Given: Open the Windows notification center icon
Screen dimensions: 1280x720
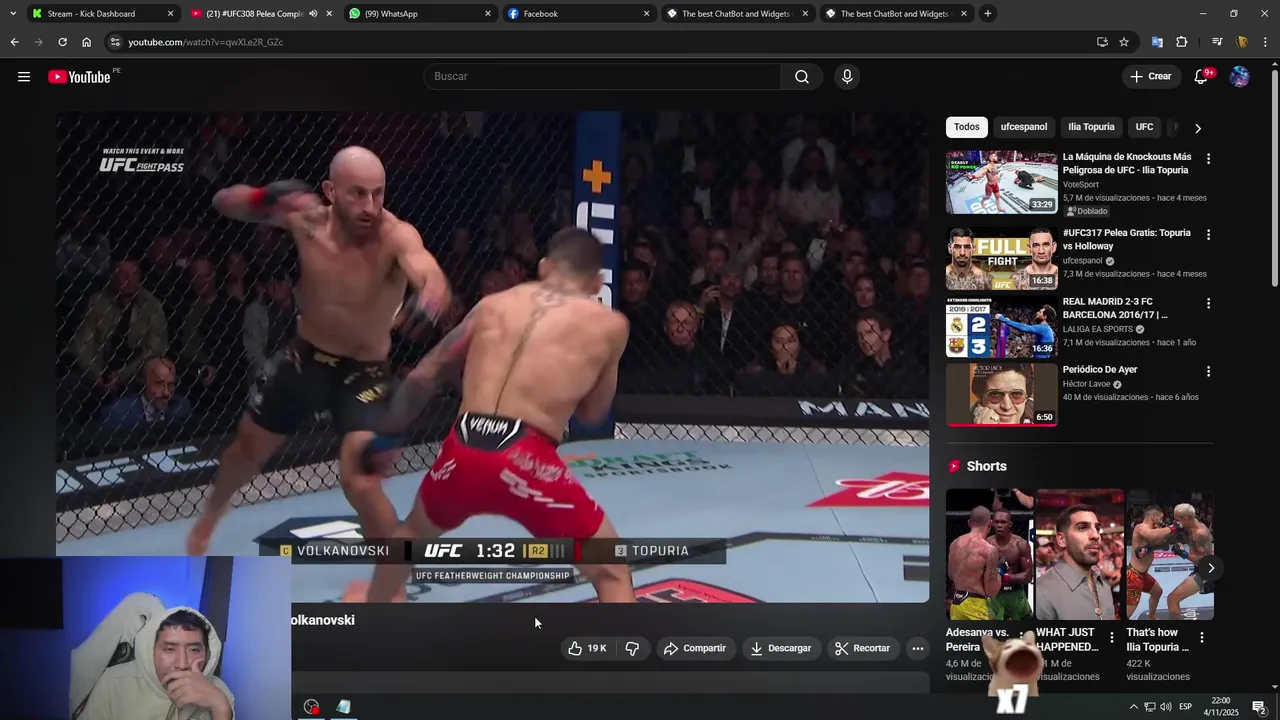Looking at the screenshot, I should [1259, 707].
